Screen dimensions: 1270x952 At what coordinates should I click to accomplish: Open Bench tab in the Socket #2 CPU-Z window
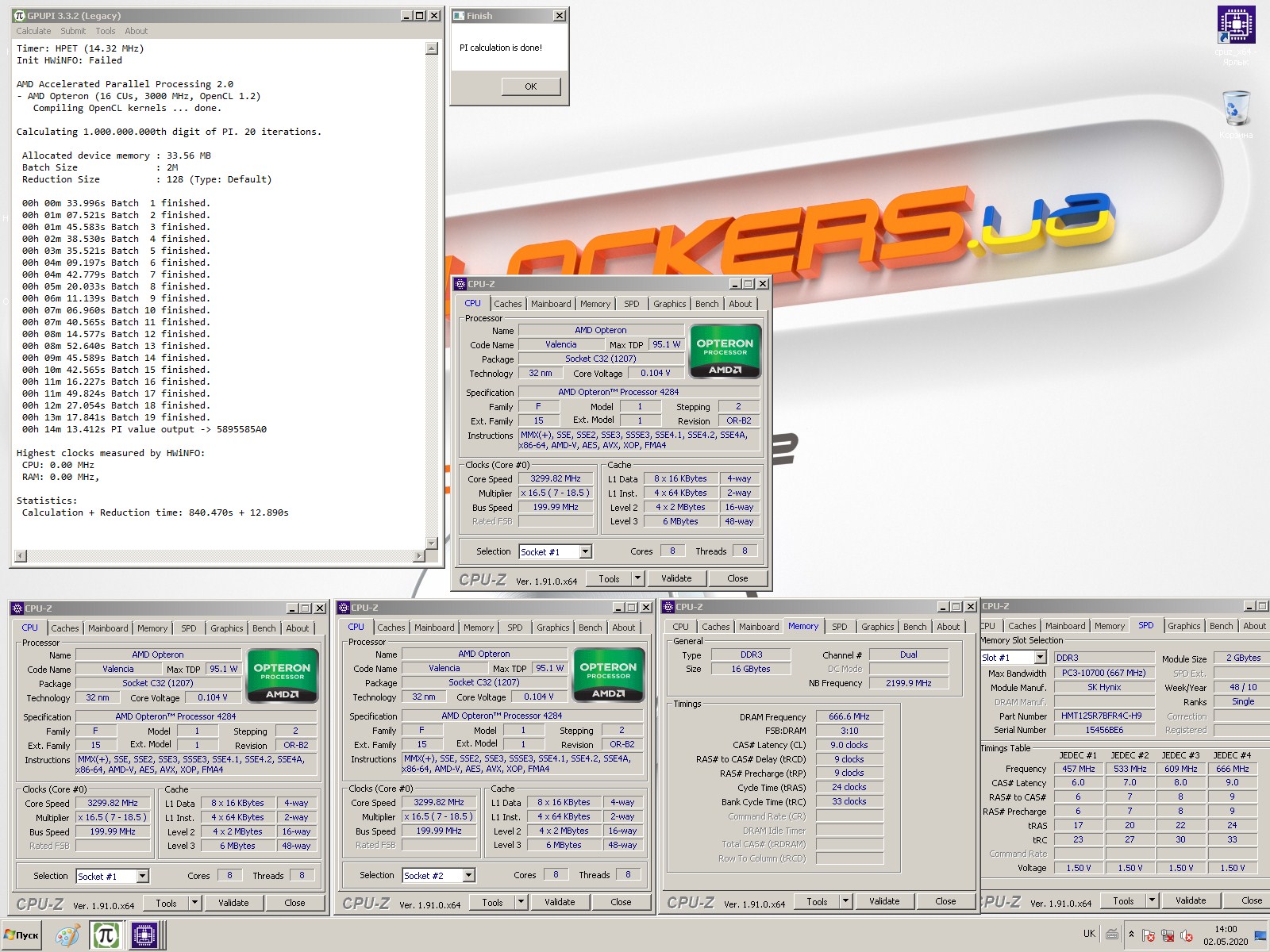(x=590, y=628)
